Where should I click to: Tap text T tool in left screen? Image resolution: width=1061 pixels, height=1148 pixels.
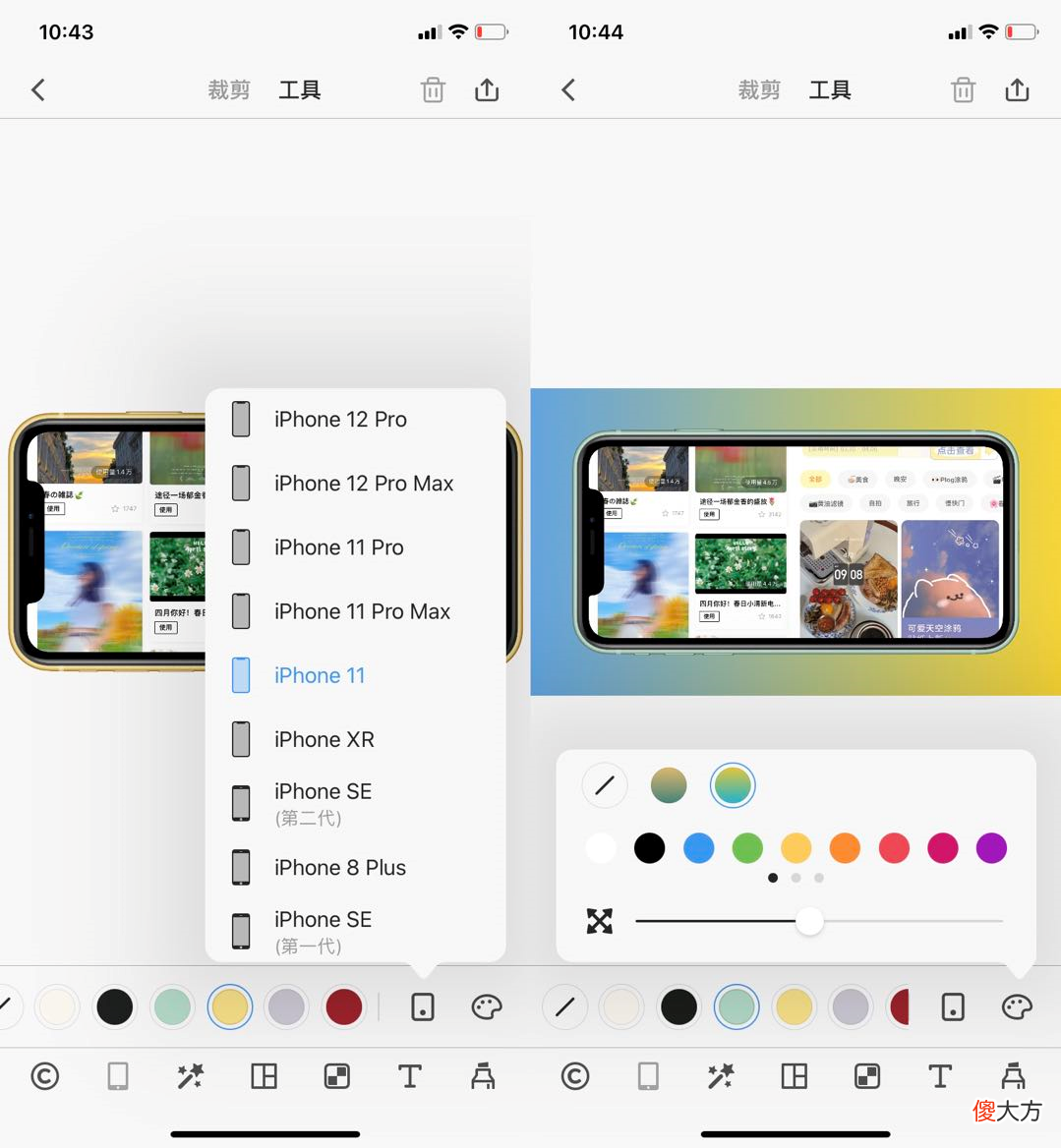410,1077
